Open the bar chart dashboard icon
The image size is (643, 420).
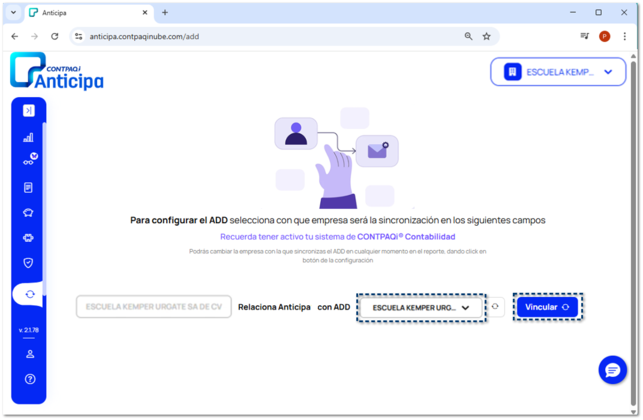28,137
